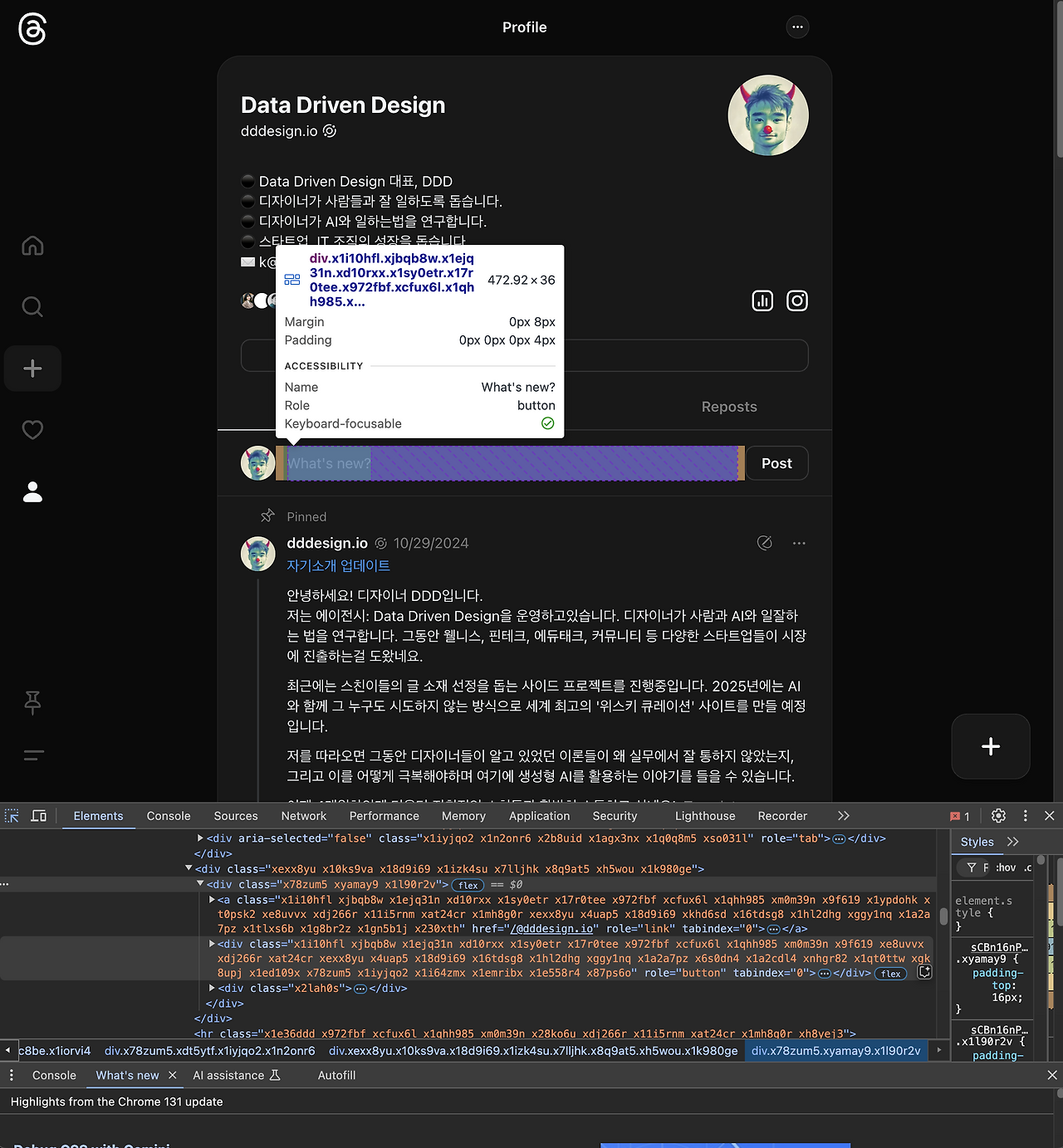Toggle element classes with .cls in Styles pane
Image resolution: width=1063 pixels, height=1148 pixels.
tap(1029, 867)
